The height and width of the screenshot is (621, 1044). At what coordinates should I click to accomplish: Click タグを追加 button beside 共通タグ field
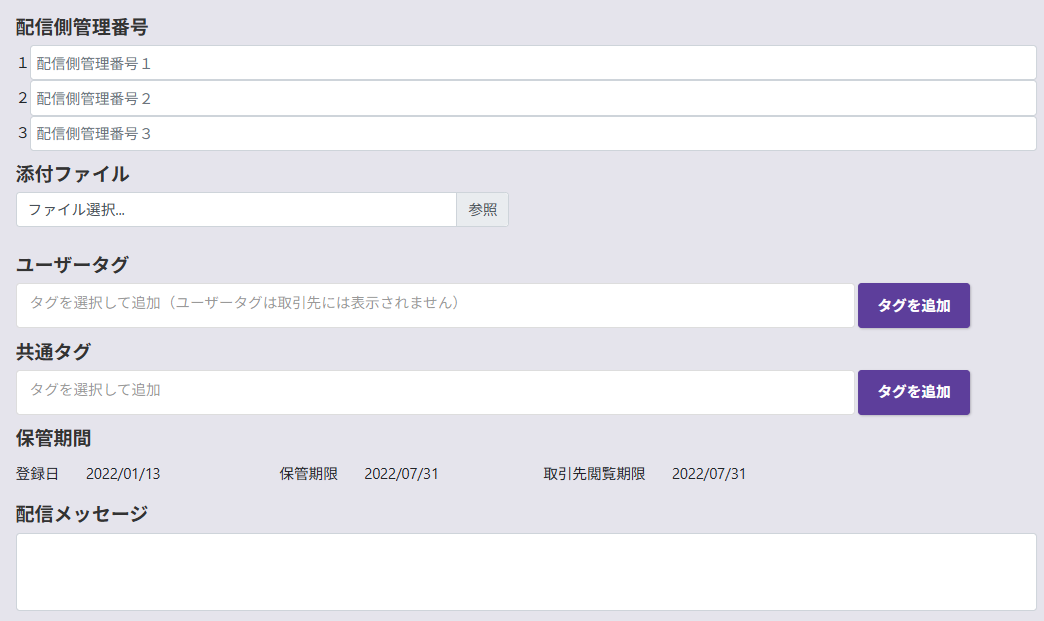click(x=913, y=392)
